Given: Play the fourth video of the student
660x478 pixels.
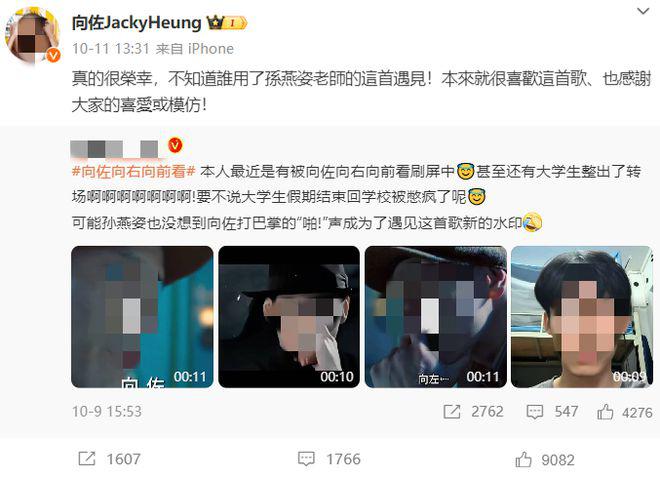Looking at the screenshot, I should tap(582, 317).
